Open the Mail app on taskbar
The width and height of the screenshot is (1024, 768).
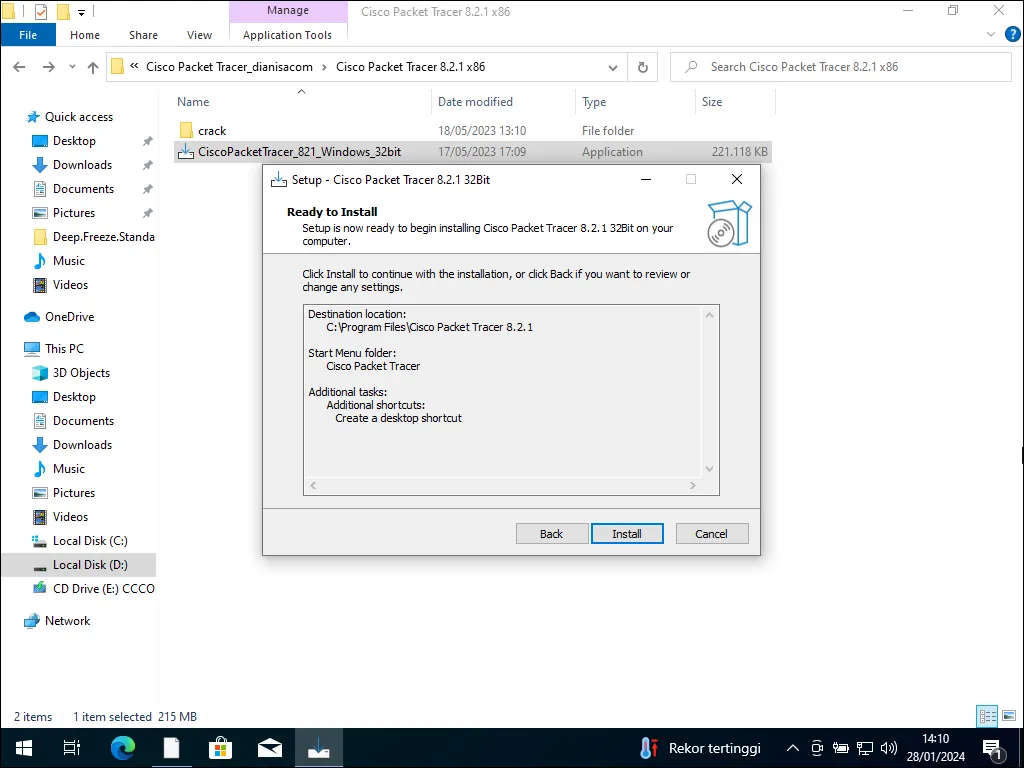tap(269, 748)
